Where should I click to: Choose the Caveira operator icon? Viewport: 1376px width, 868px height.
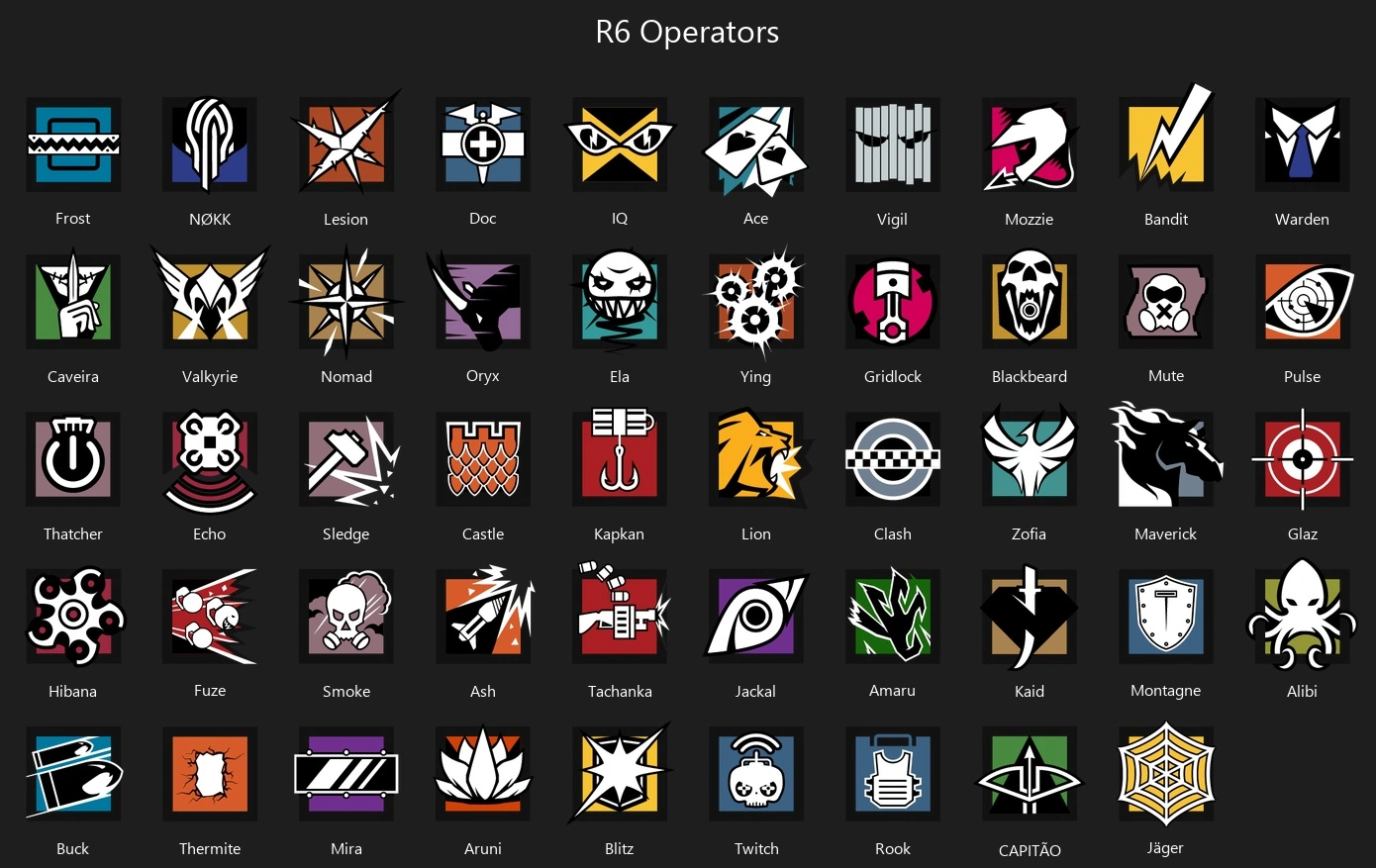(x=73, y=302)
